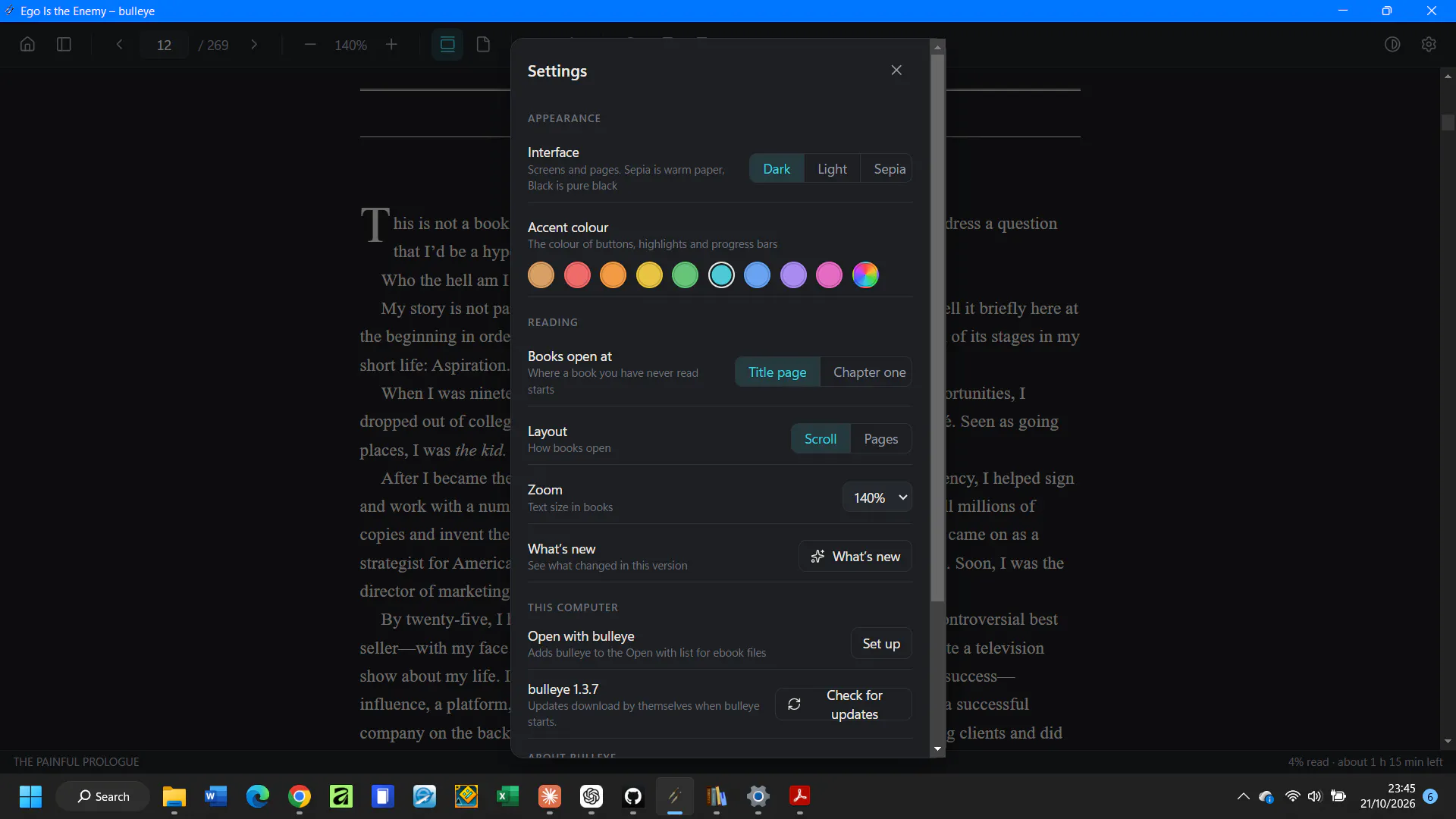
Task: Click the page number field showing 12
Action: coord(164,45)
